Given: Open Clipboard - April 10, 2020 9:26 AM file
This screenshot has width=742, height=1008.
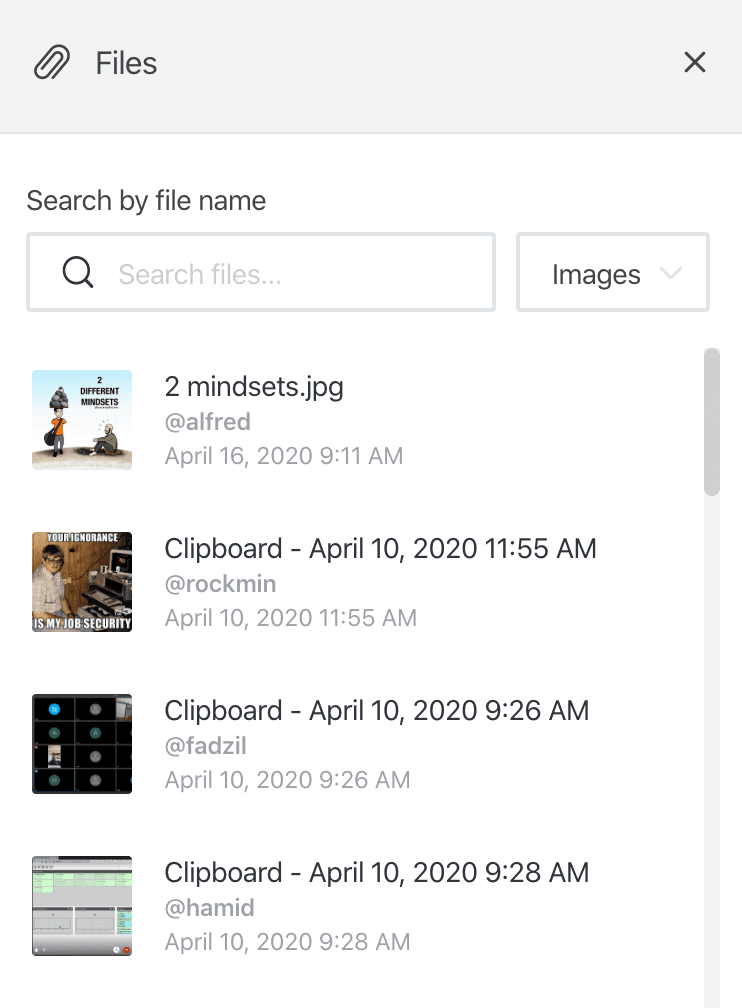Looking at the screenshot, I should 376,711.
